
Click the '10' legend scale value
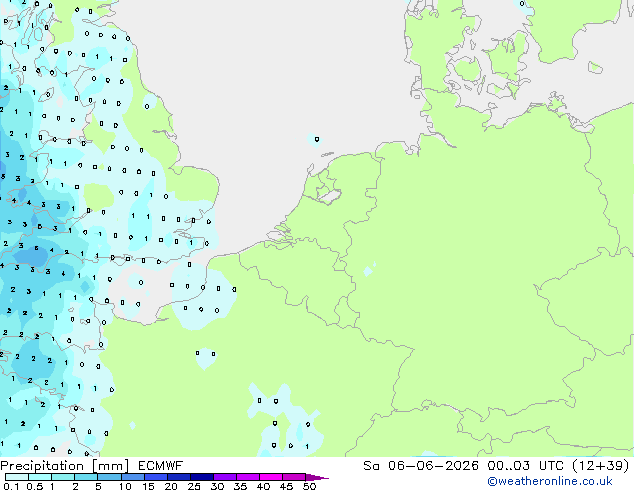click(125, 486)
